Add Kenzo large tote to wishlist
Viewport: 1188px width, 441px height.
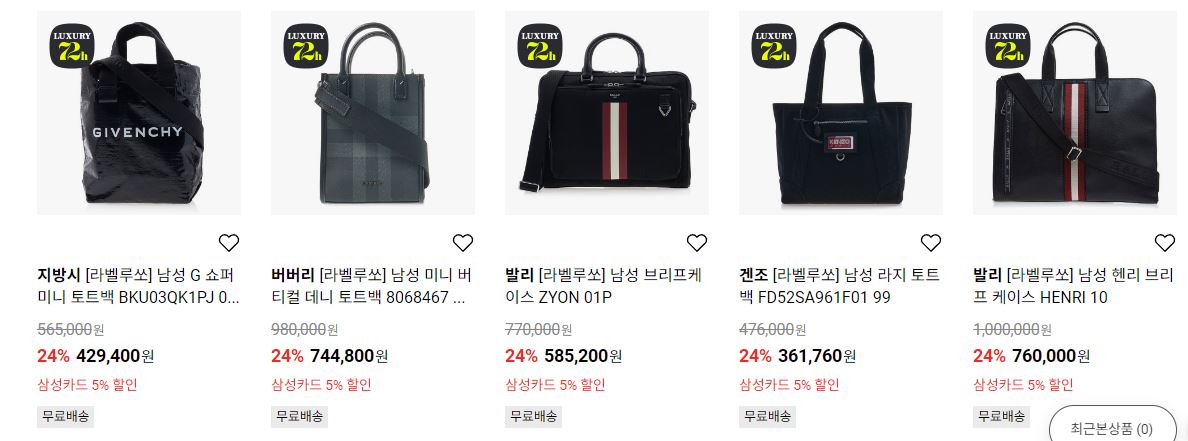(x=930, y=242)
